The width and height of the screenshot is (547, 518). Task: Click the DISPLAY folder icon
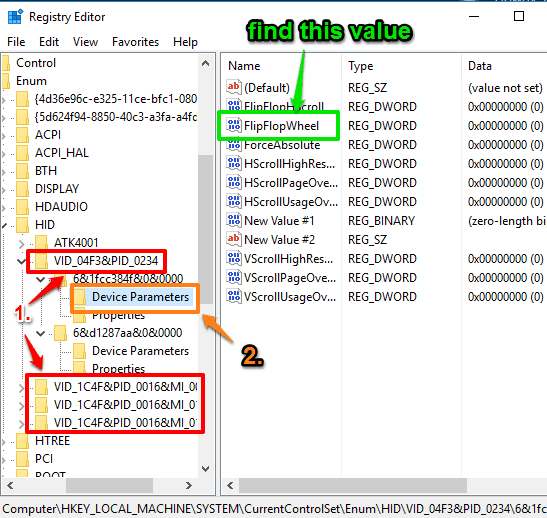pos(22,189)
